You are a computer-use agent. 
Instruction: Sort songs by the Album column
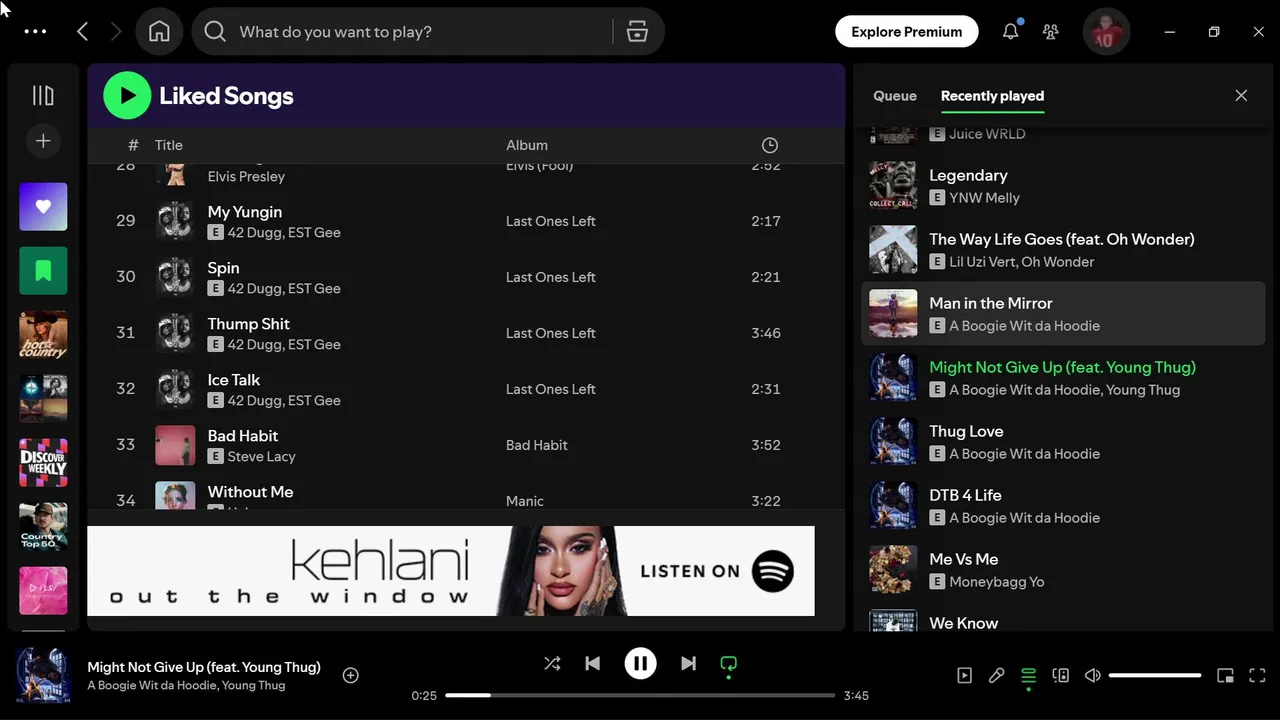[527, 145]
